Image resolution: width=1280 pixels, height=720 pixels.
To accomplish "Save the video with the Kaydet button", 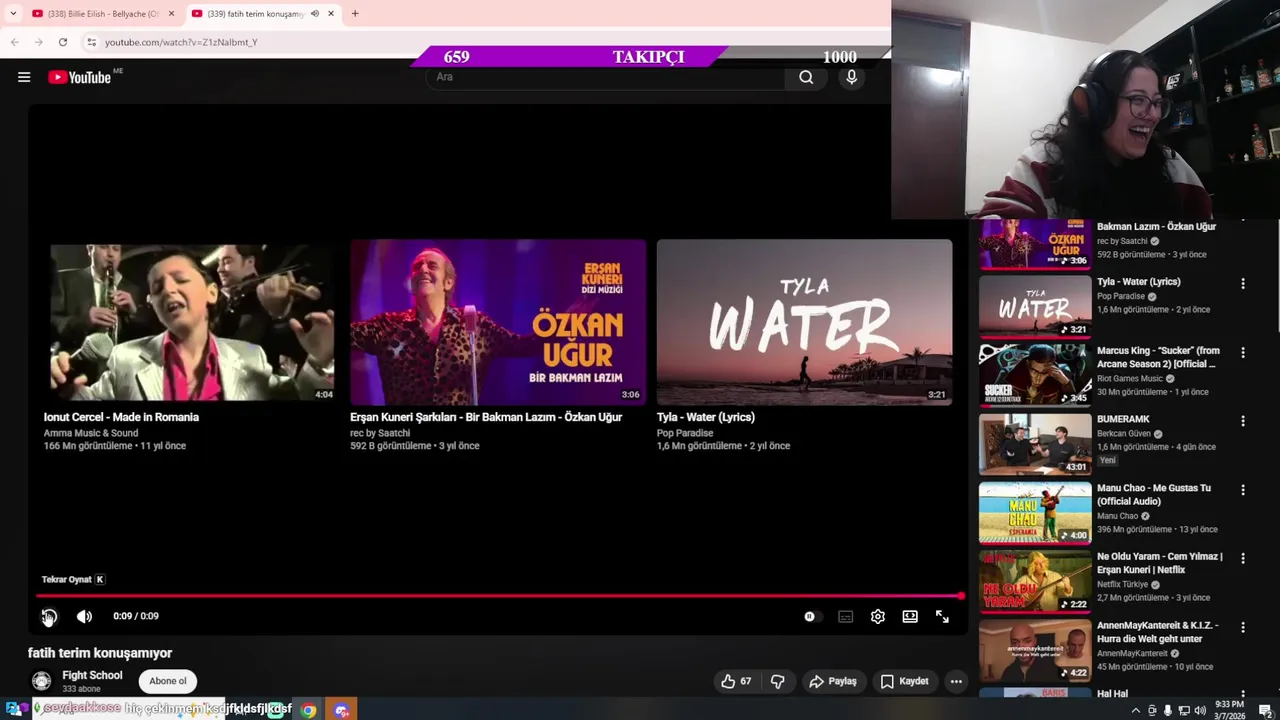I will point(904,681).
